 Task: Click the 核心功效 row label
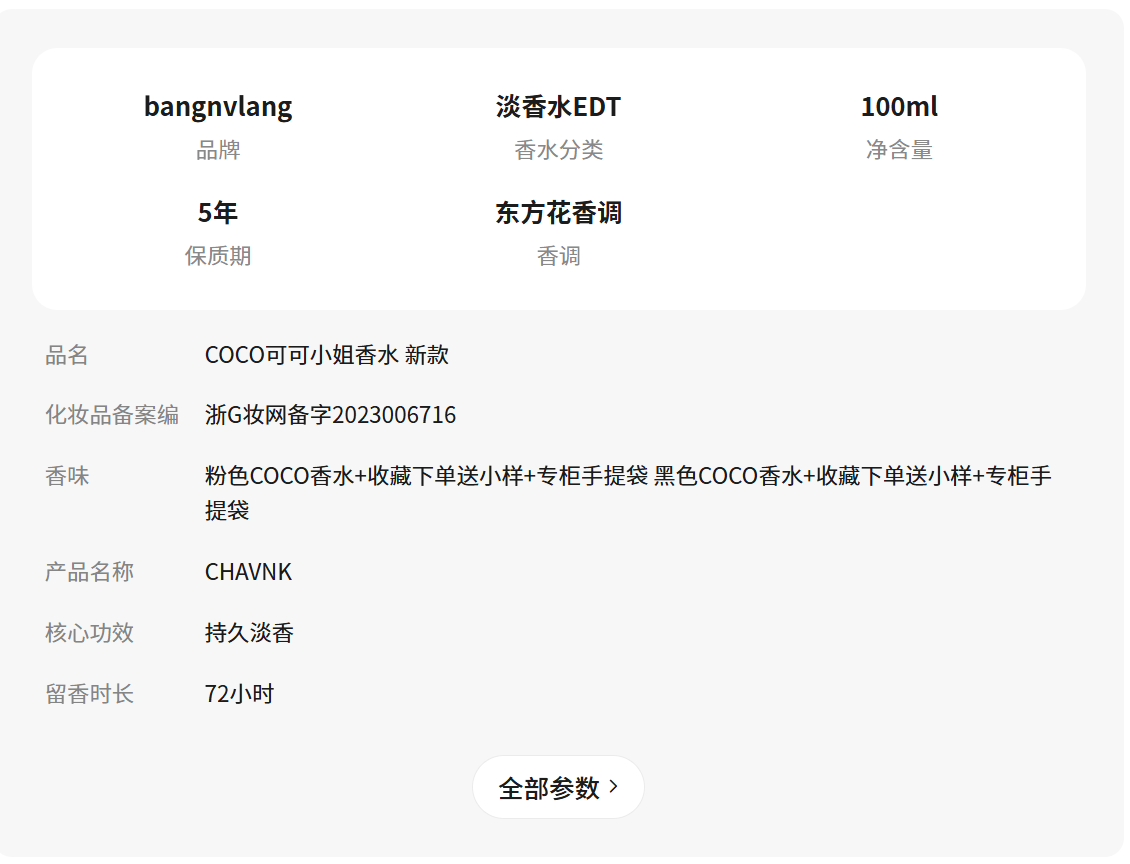(89, 633)
